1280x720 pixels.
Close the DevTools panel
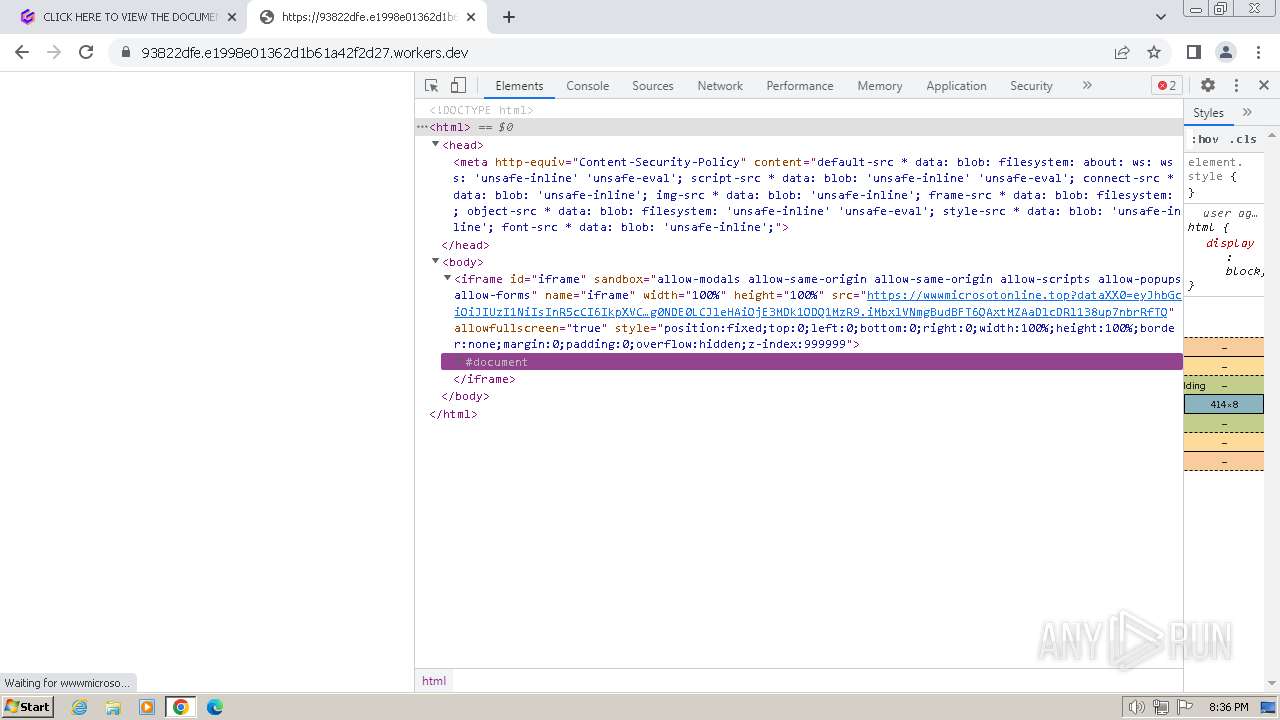coord(1264,86)
